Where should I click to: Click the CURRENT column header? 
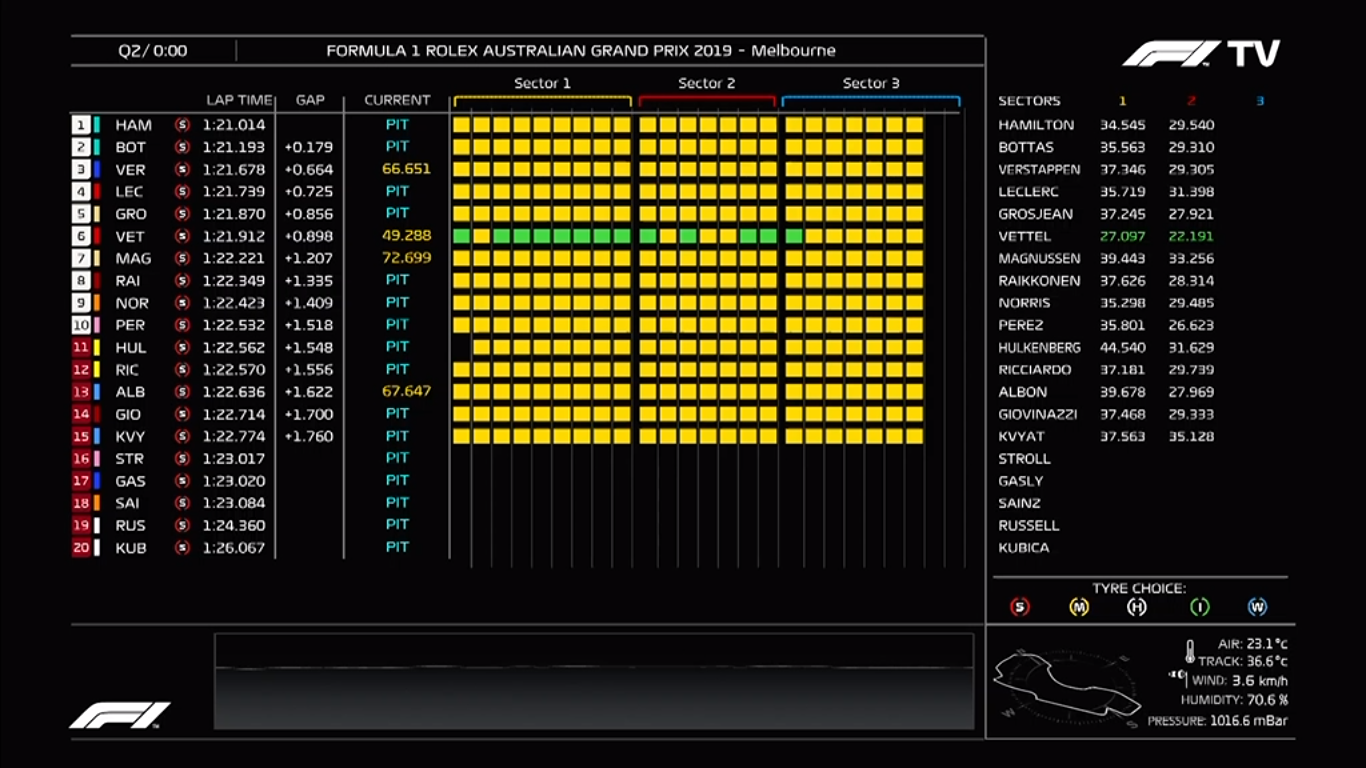[397, 100]
